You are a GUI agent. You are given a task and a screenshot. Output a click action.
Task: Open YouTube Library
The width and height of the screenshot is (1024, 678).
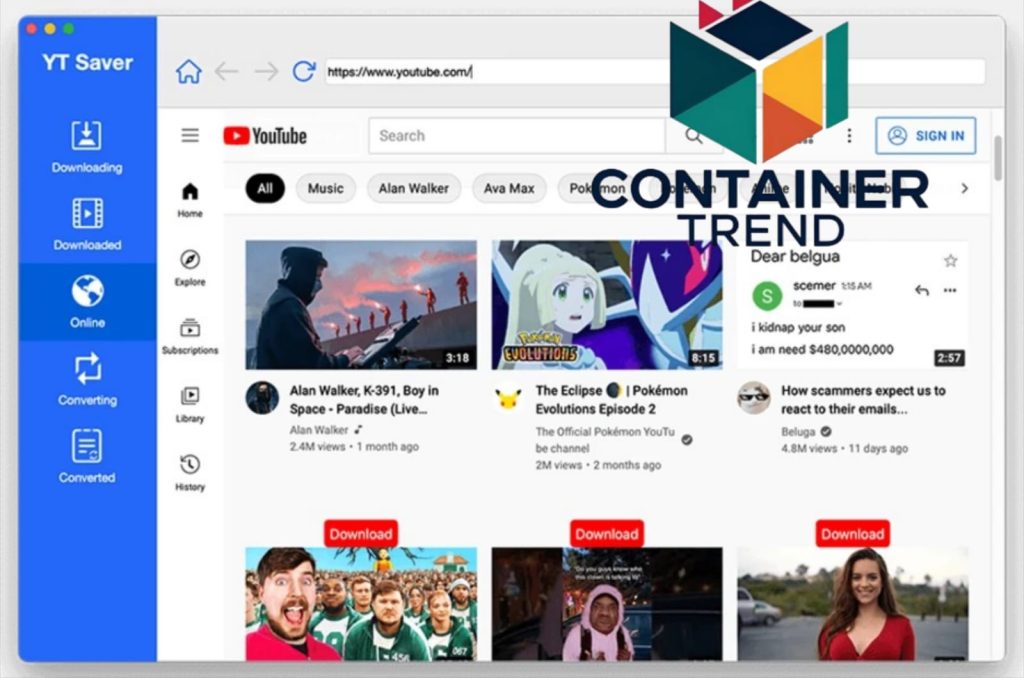click(x=190, y=404)
